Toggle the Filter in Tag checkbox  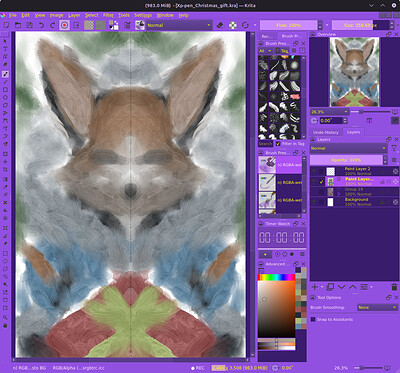tap(278, 144)
